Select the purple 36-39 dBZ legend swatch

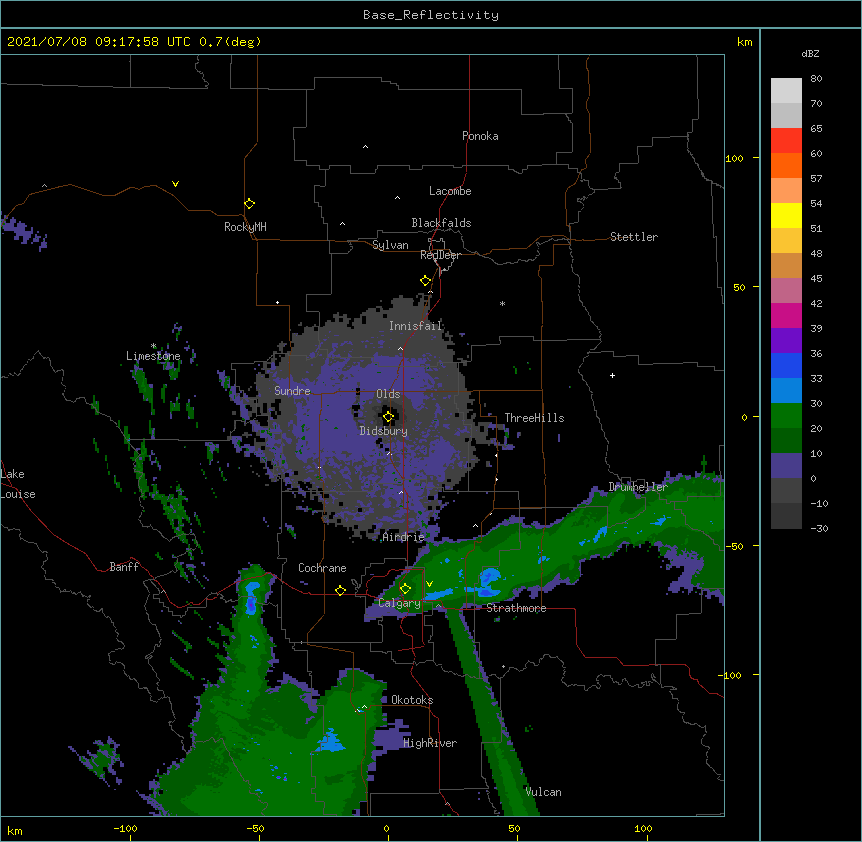[786, 340]
